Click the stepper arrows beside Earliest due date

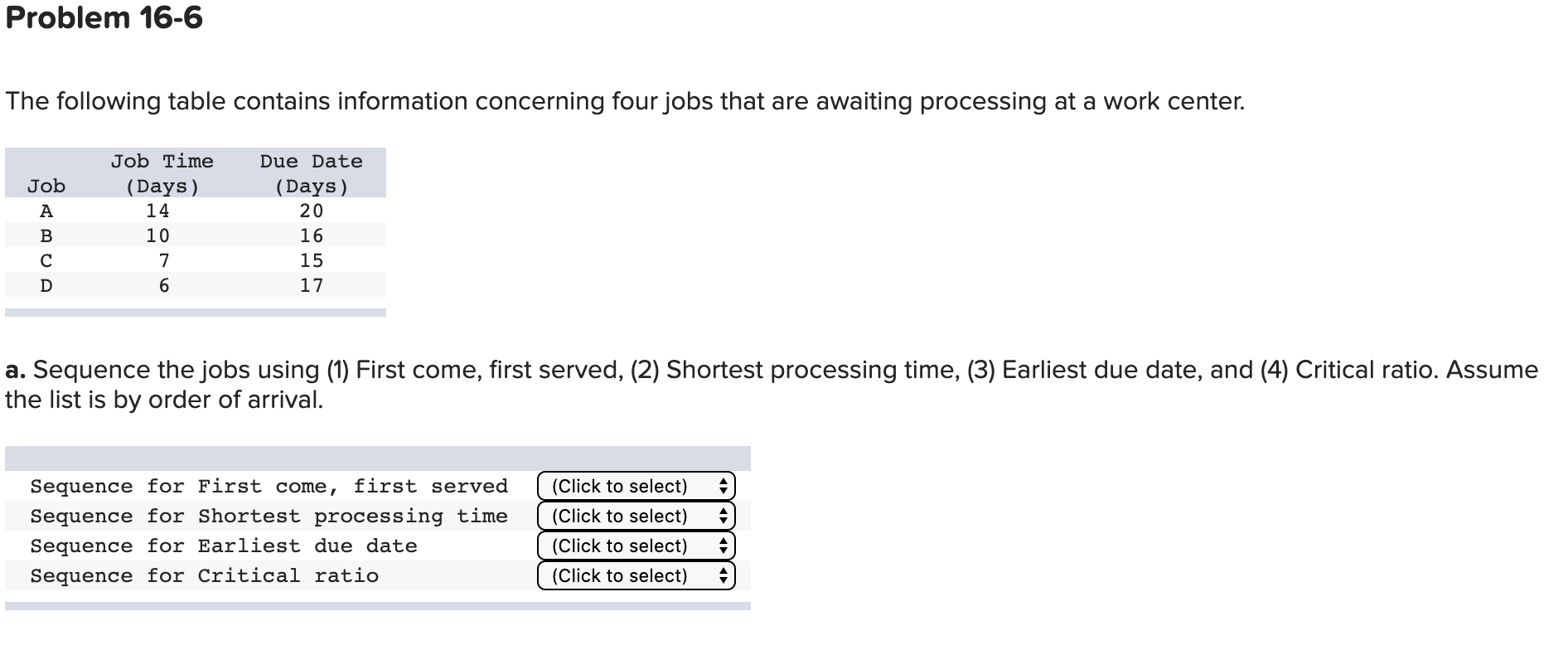click(725, 546)
